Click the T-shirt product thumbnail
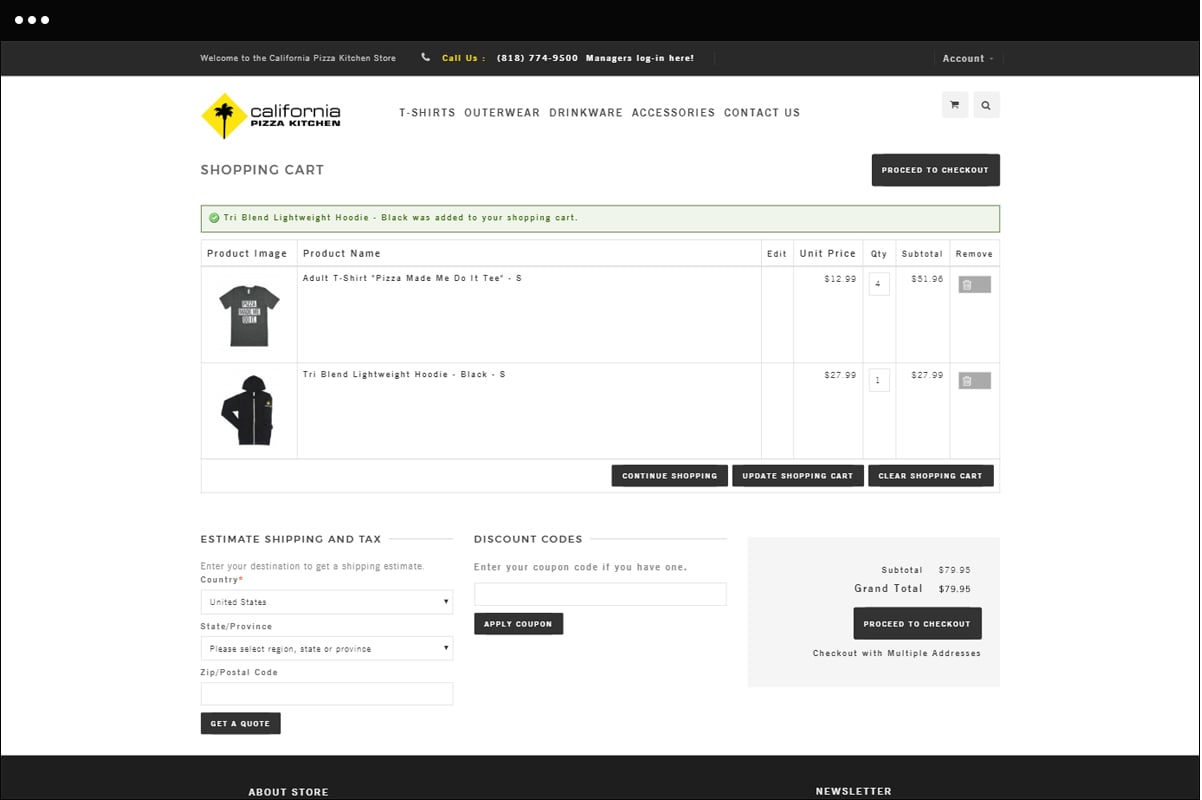Image resolution: width=1202 pixels, height=800 pixels. tap(249, 315)
